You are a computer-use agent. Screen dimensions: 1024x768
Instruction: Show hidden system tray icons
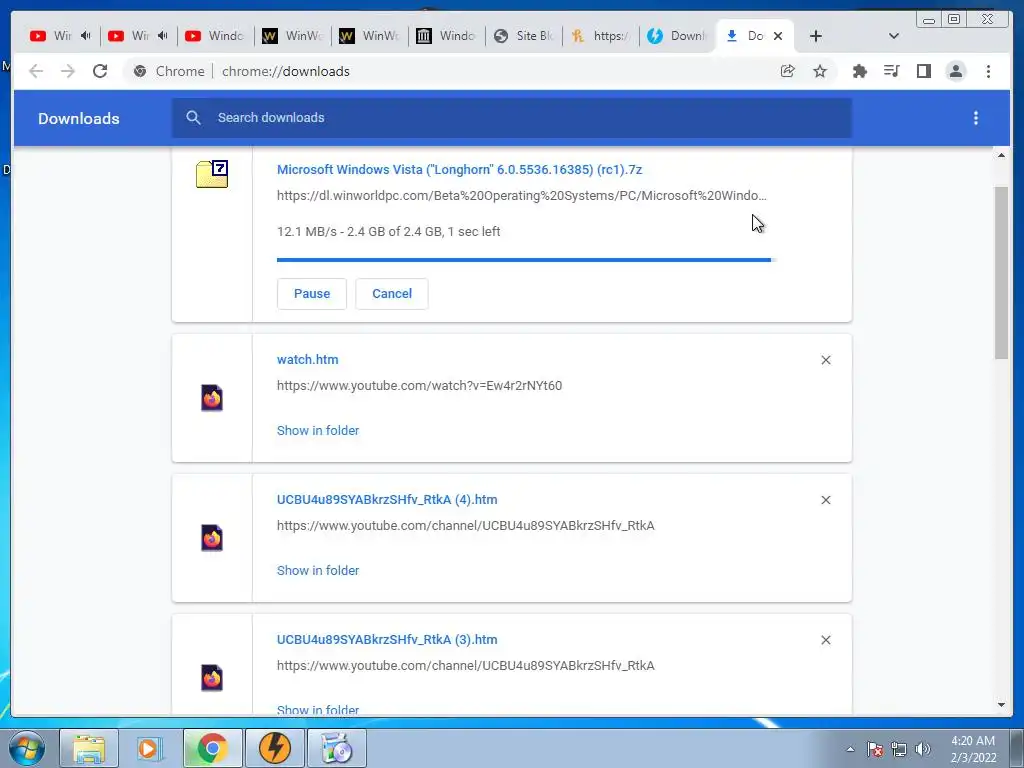[x=850, y=749]
